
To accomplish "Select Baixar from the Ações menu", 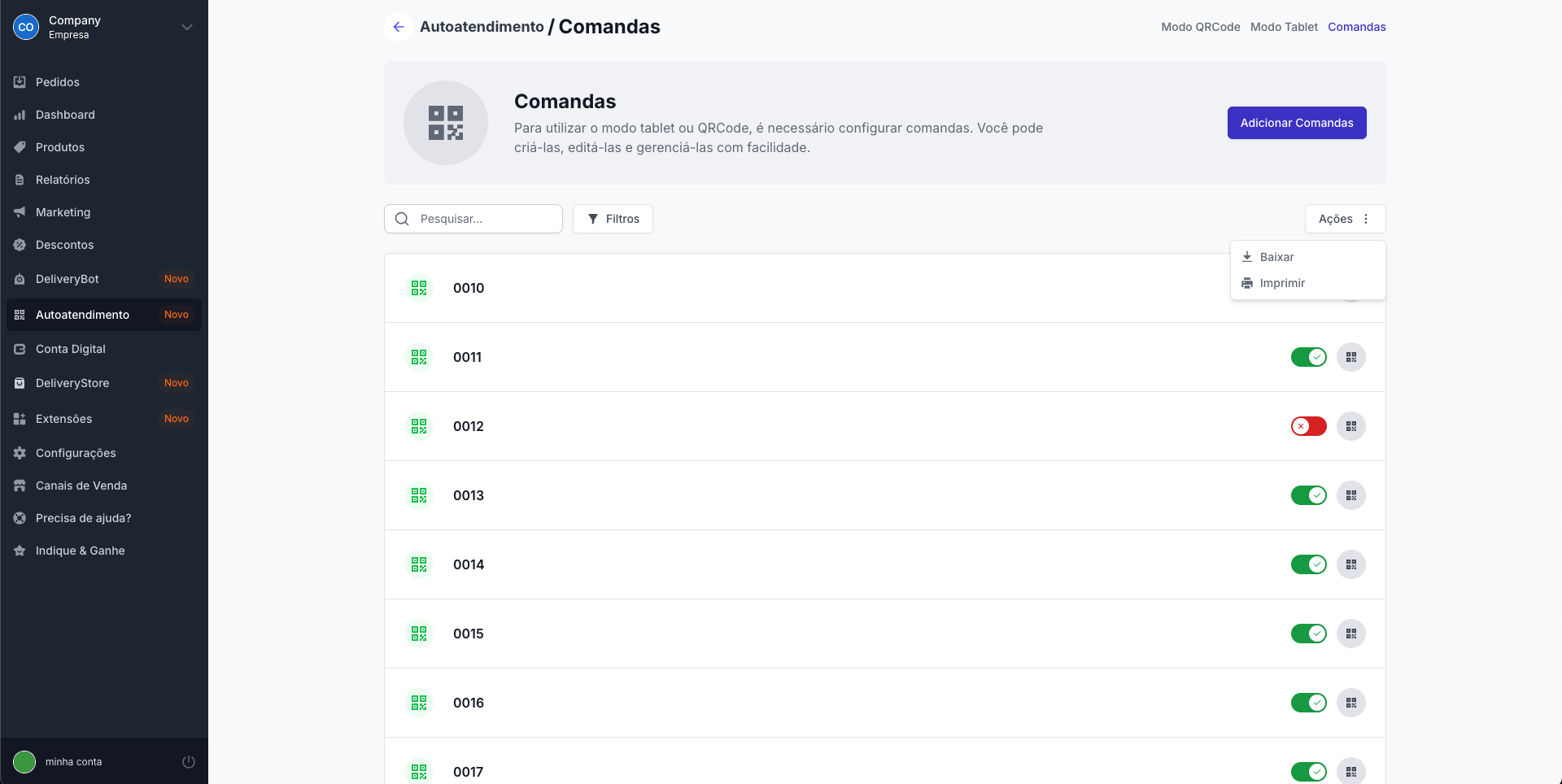I will tap(1276, 257).
